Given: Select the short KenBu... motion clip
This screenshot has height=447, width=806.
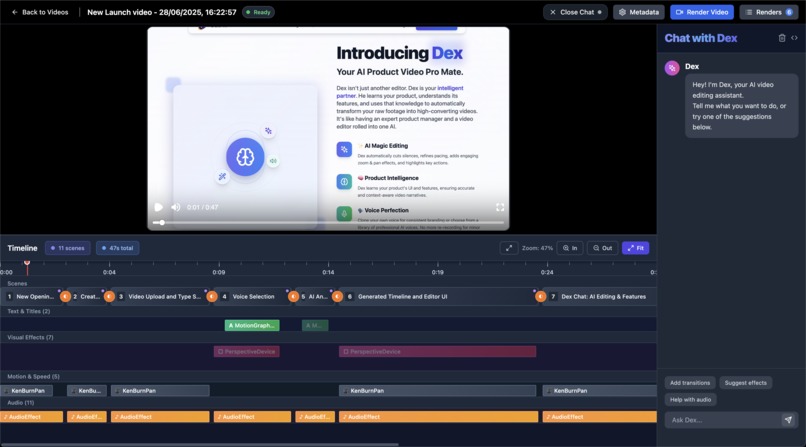Looking at the screenshot, I should point(87,390).
